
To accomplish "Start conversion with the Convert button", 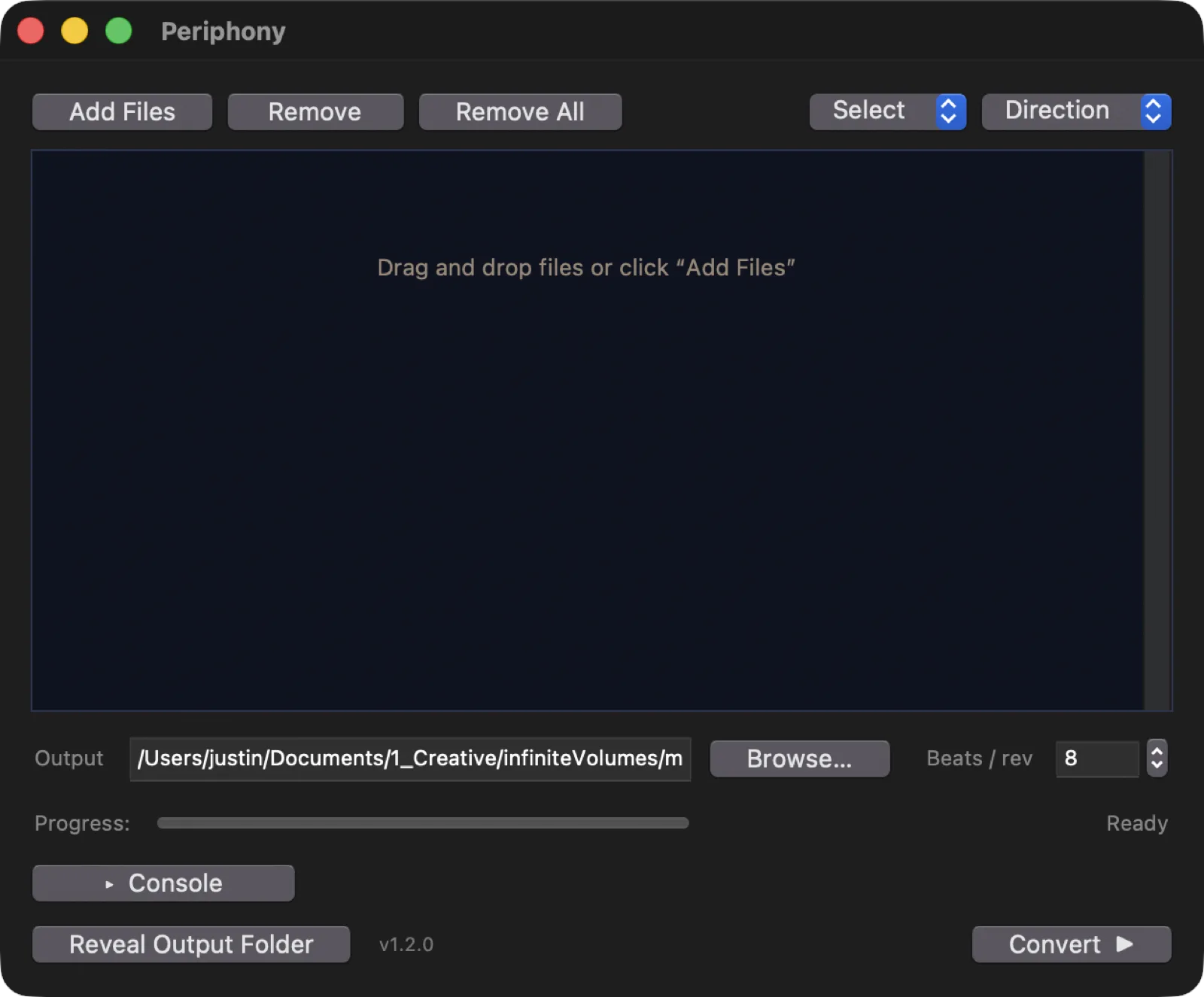I will click(x=1072, y=944).
